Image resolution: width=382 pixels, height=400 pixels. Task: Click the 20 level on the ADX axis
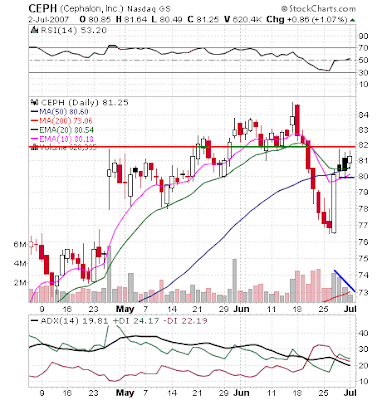click(x=364, y=366)
